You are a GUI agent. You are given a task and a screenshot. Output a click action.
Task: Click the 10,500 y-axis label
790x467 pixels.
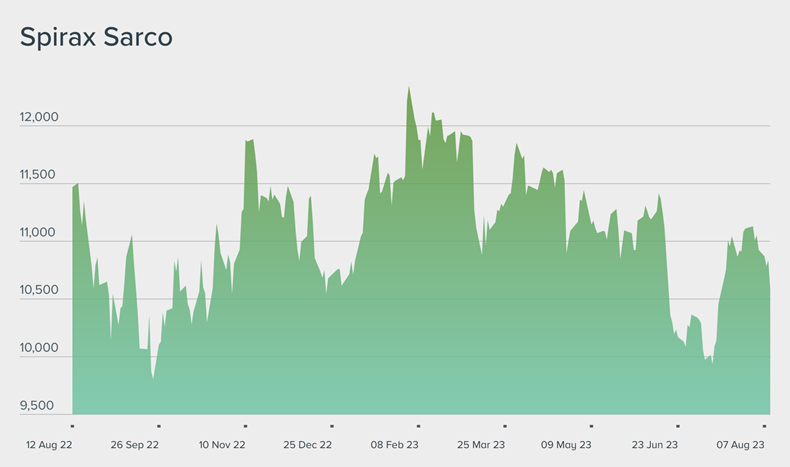[40, 291]
